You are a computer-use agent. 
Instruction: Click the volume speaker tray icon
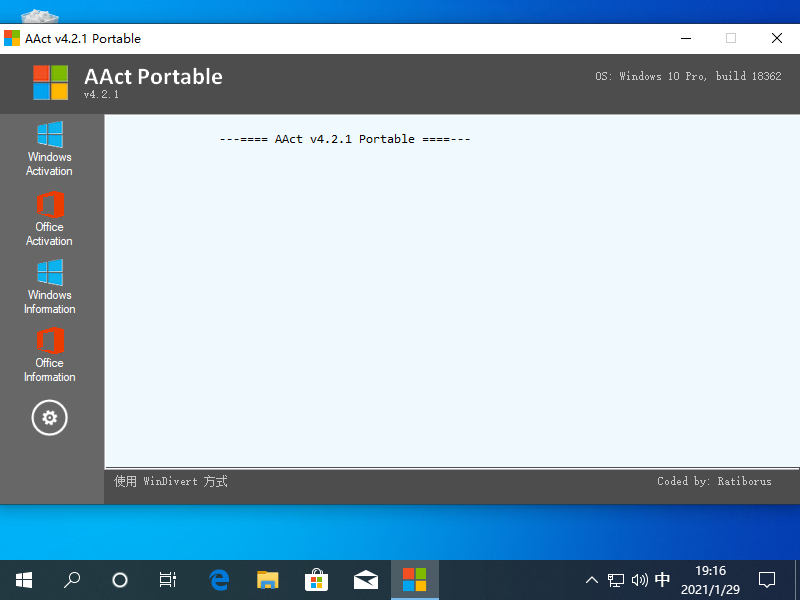640,580
